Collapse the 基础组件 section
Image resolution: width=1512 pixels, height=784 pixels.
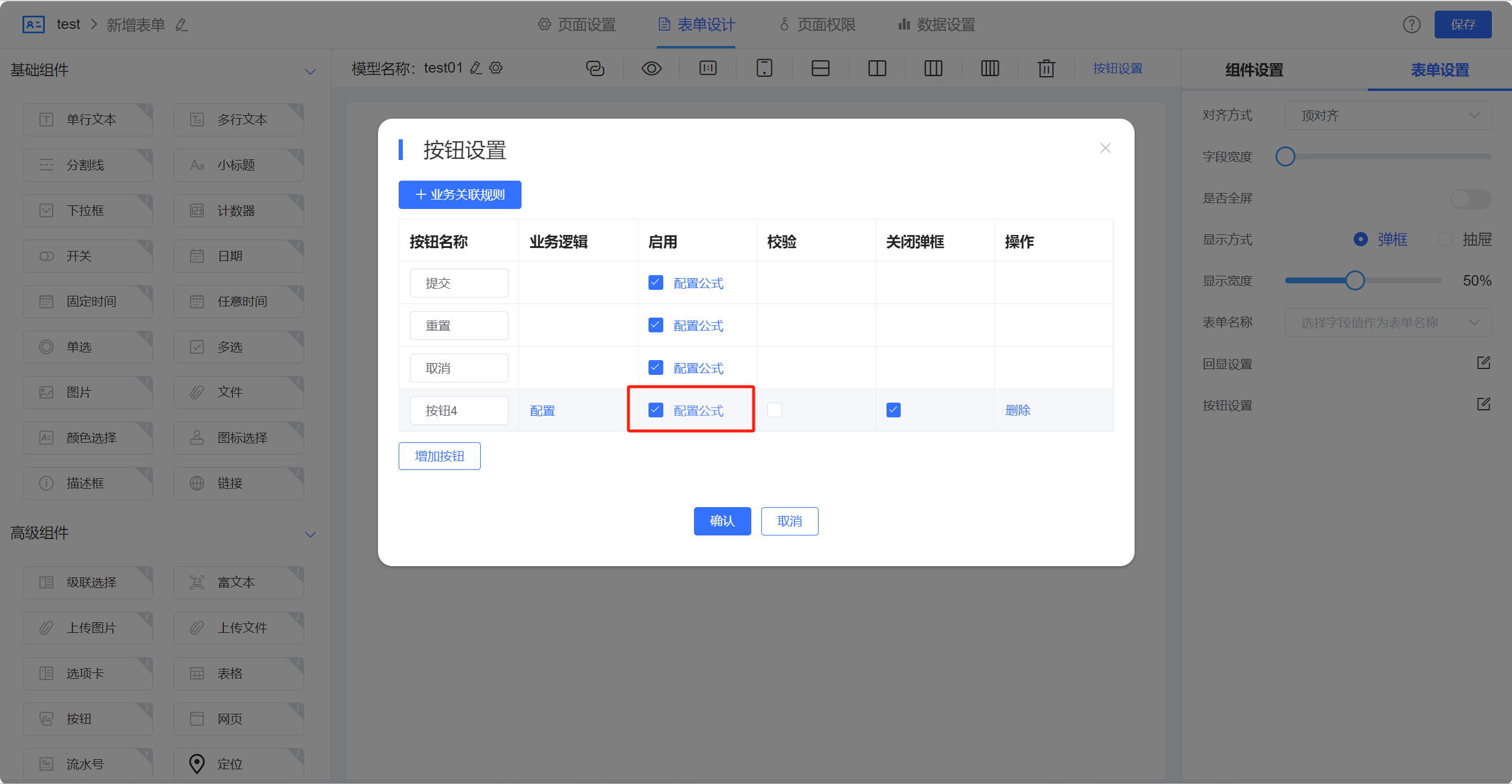click(x=311, y=71)
